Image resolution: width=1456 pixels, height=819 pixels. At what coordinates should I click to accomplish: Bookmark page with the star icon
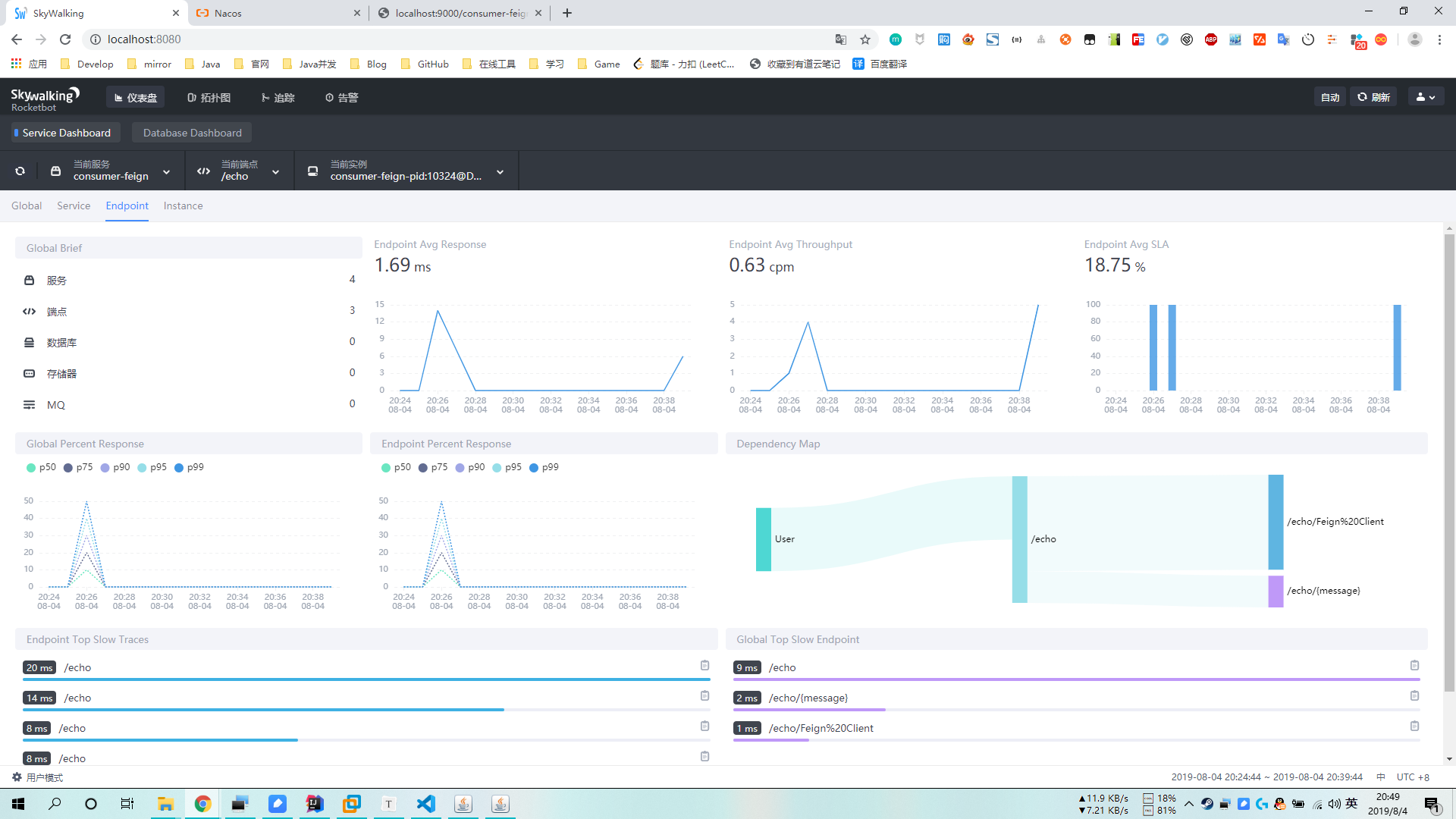click(x=865, y=39)
